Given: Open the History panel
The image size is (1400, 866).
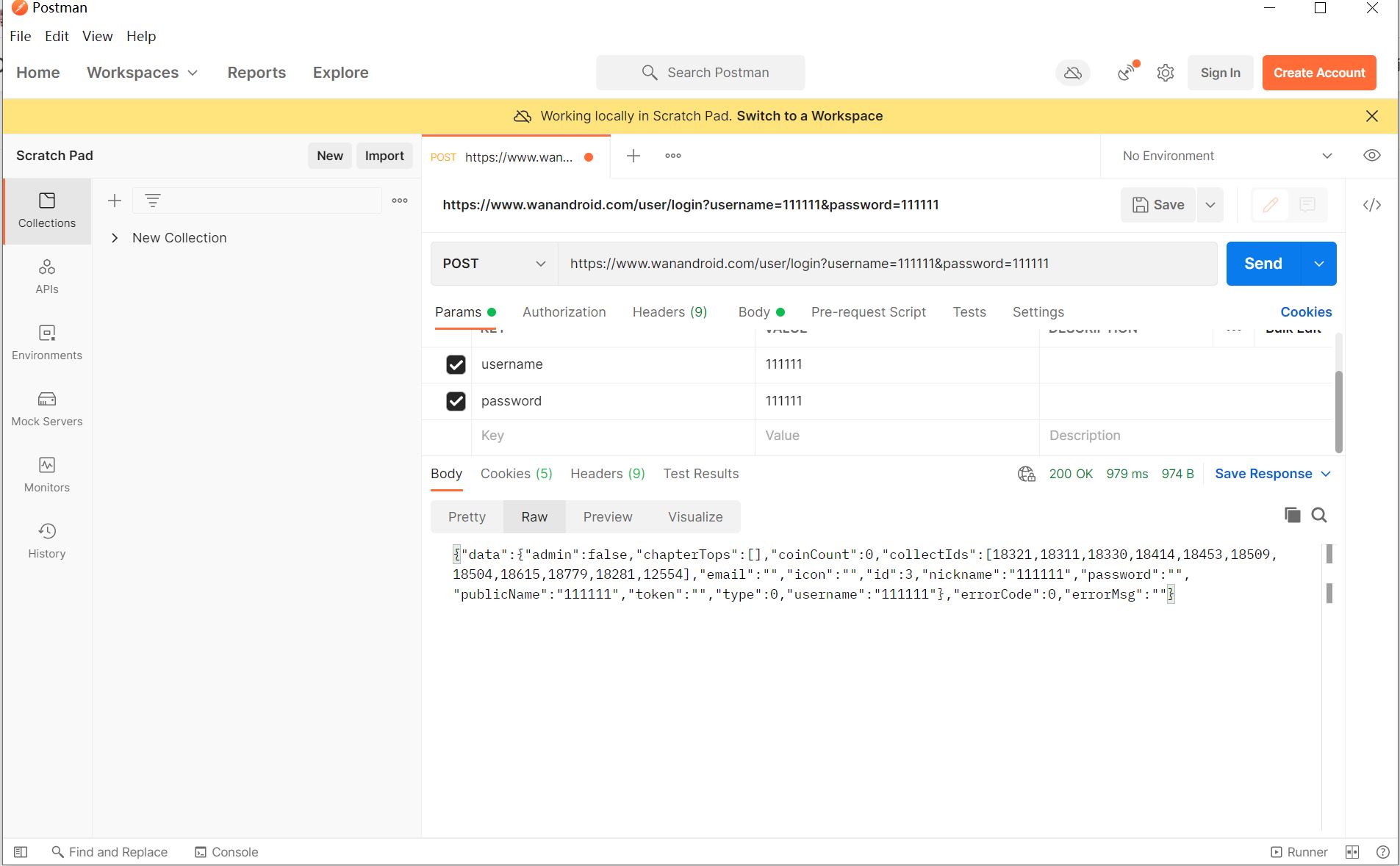Looking at the screenshot, I should tap(46, 541).
